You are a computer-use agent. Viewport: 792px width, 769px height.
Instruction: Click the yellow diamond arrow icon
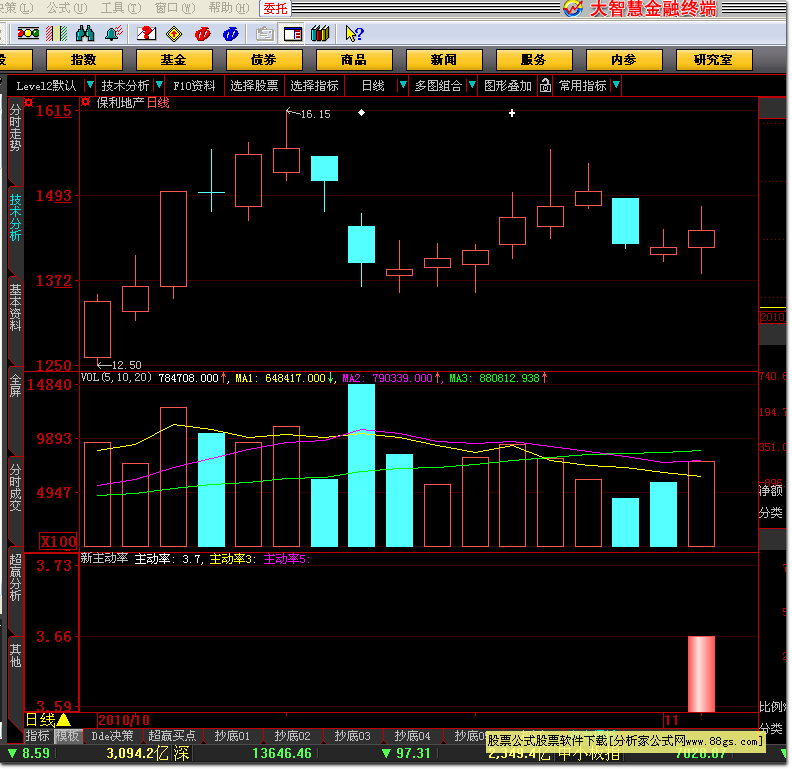pyautogui.click(x=174, y=34)
